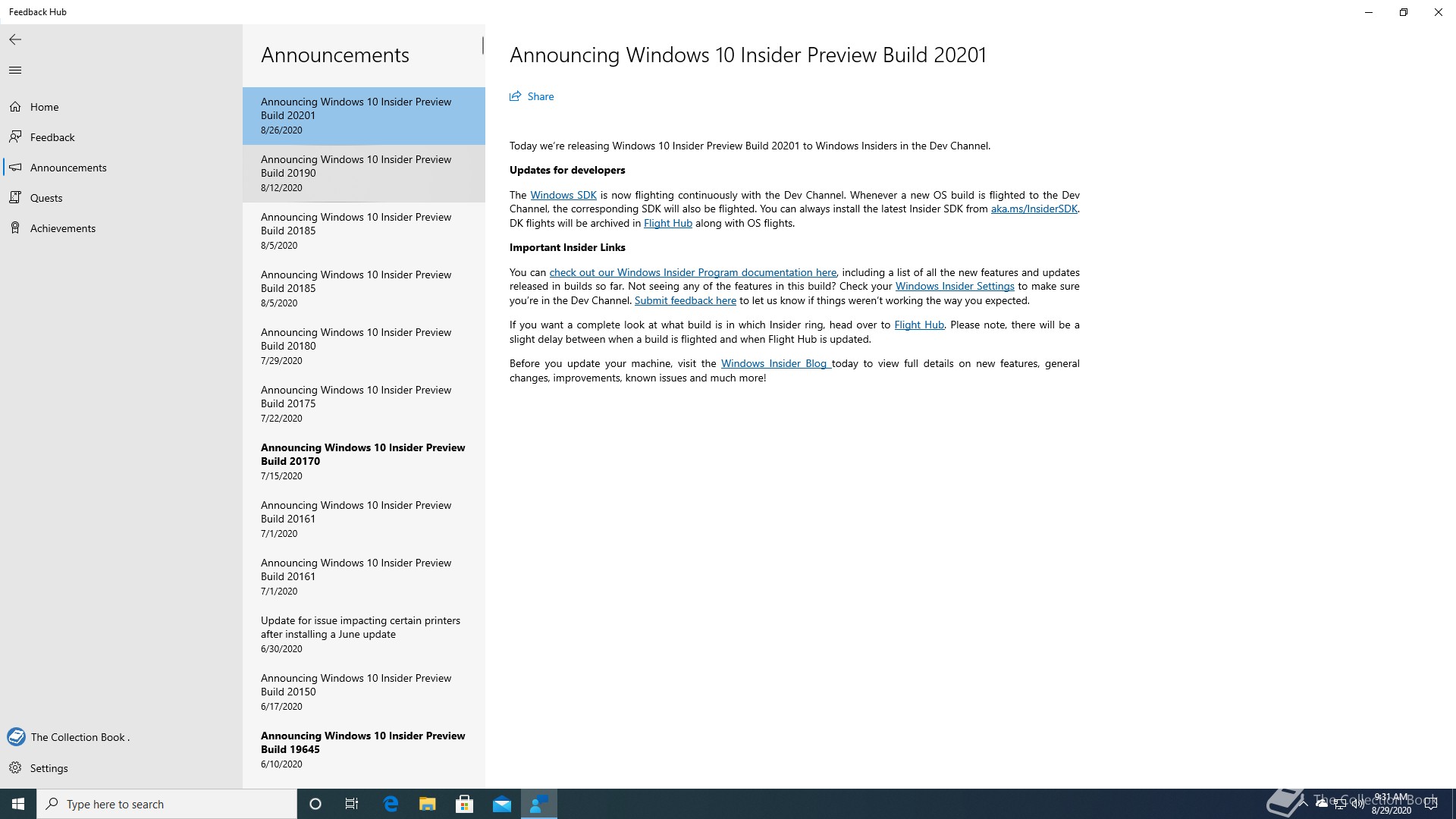The height and width of the screenshot is (819, 1456).
Task: Click the Share arrow icon
Action: (x=516, y=96)
